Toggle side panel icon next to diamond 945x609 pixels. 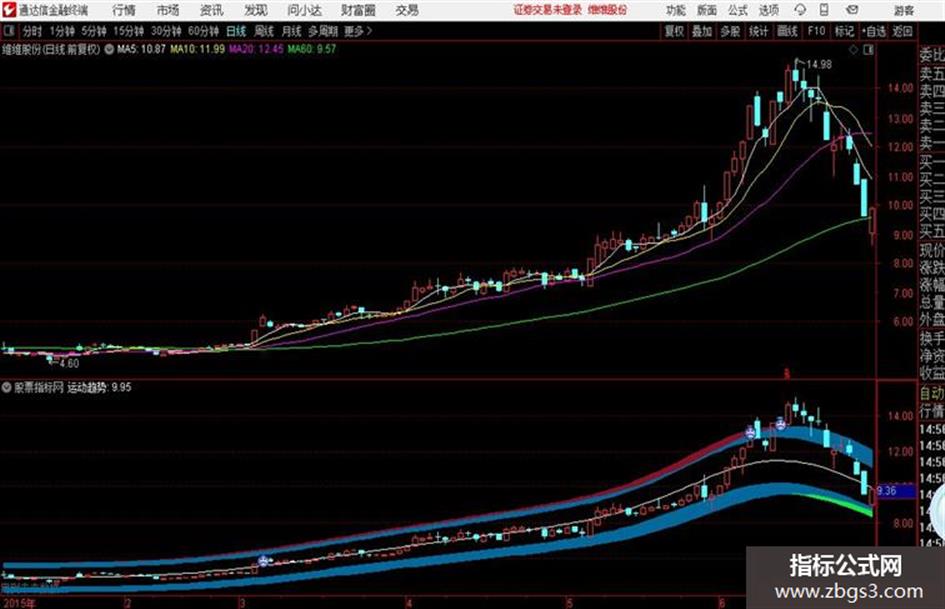pos(868,50)
